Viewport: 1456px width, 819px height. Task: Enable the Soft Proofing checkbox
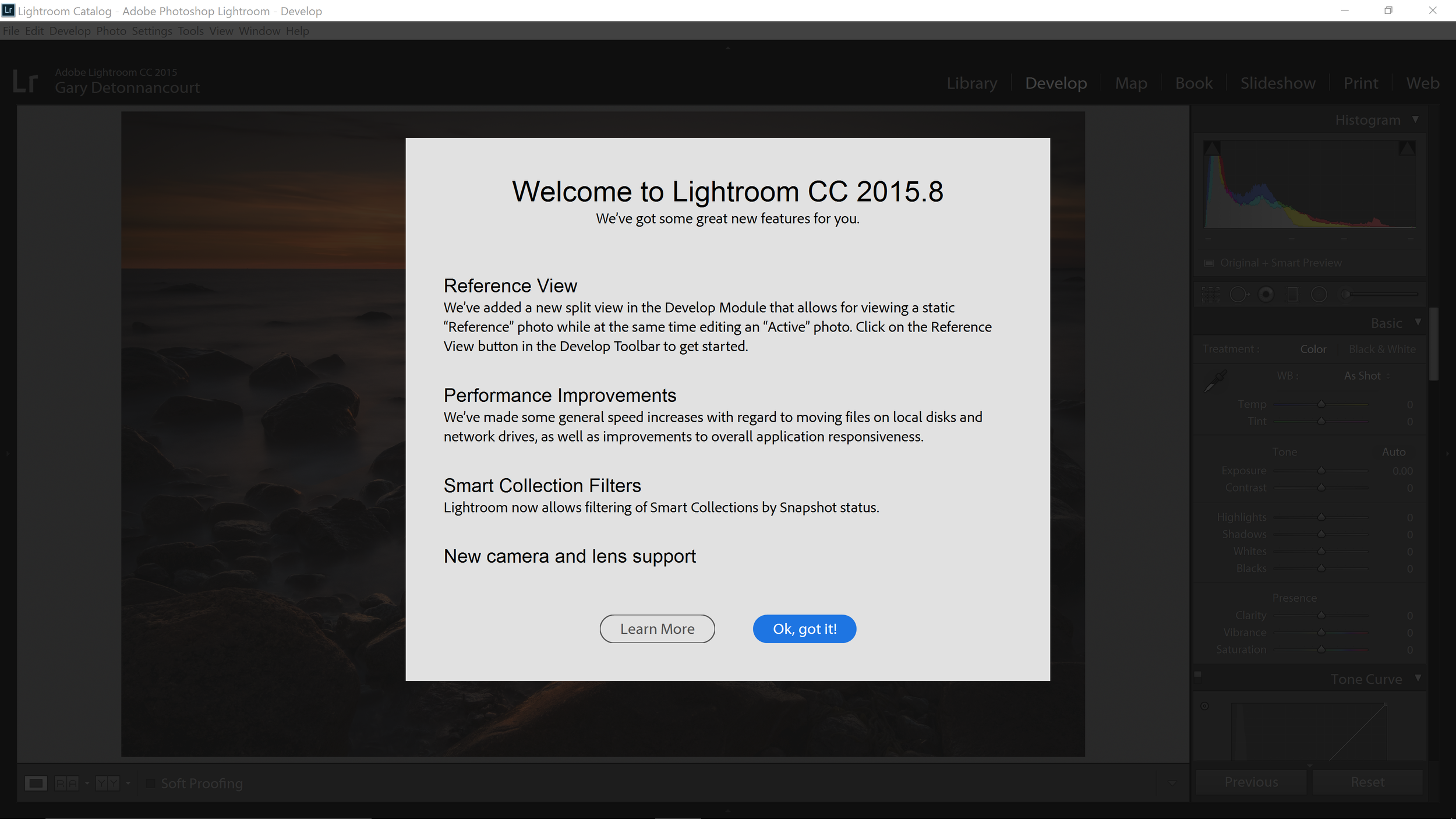click(x=151, y=783)
